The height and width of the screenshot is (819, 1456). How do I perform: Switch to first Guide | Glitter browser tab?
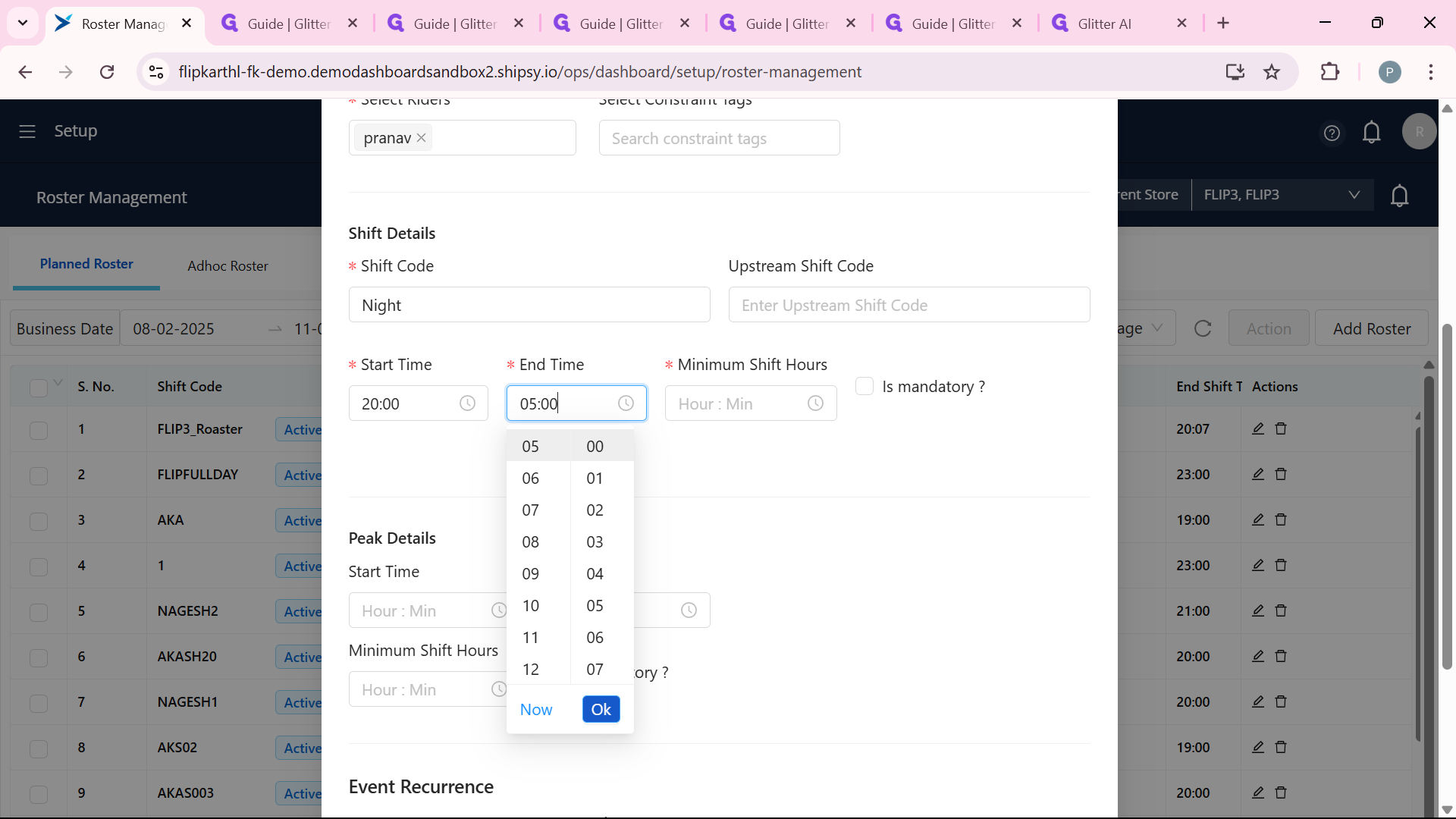point(289,24)
